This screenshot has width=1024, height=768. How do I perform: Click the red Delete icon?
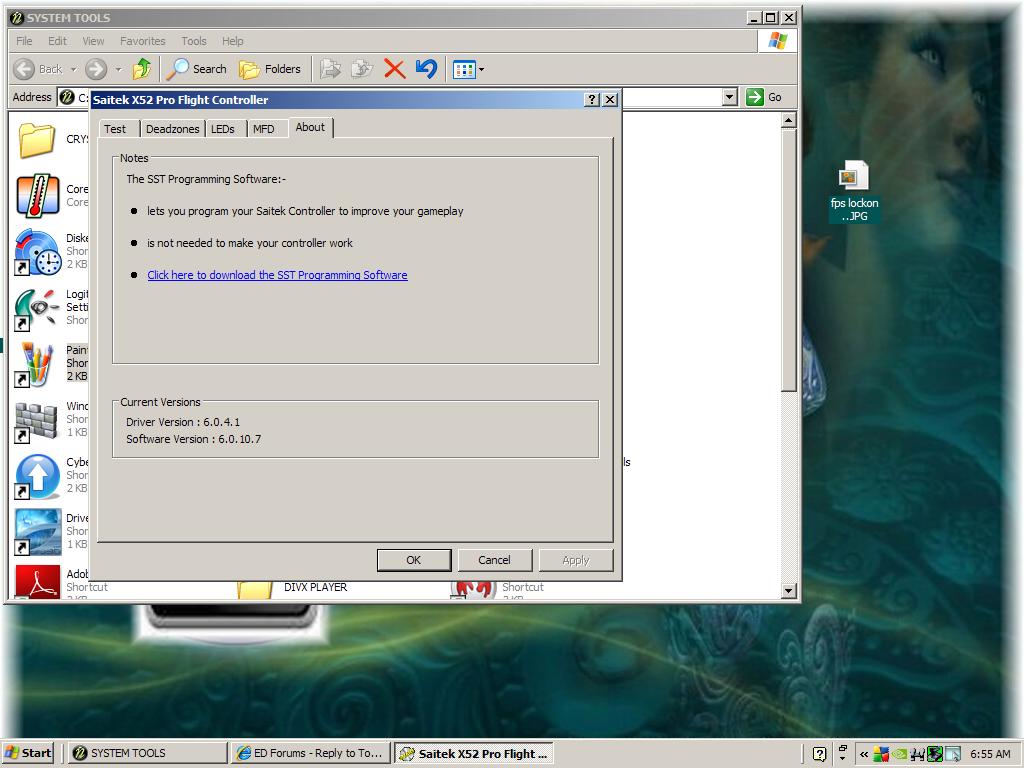pyautogui.click(x=394, y=69)
